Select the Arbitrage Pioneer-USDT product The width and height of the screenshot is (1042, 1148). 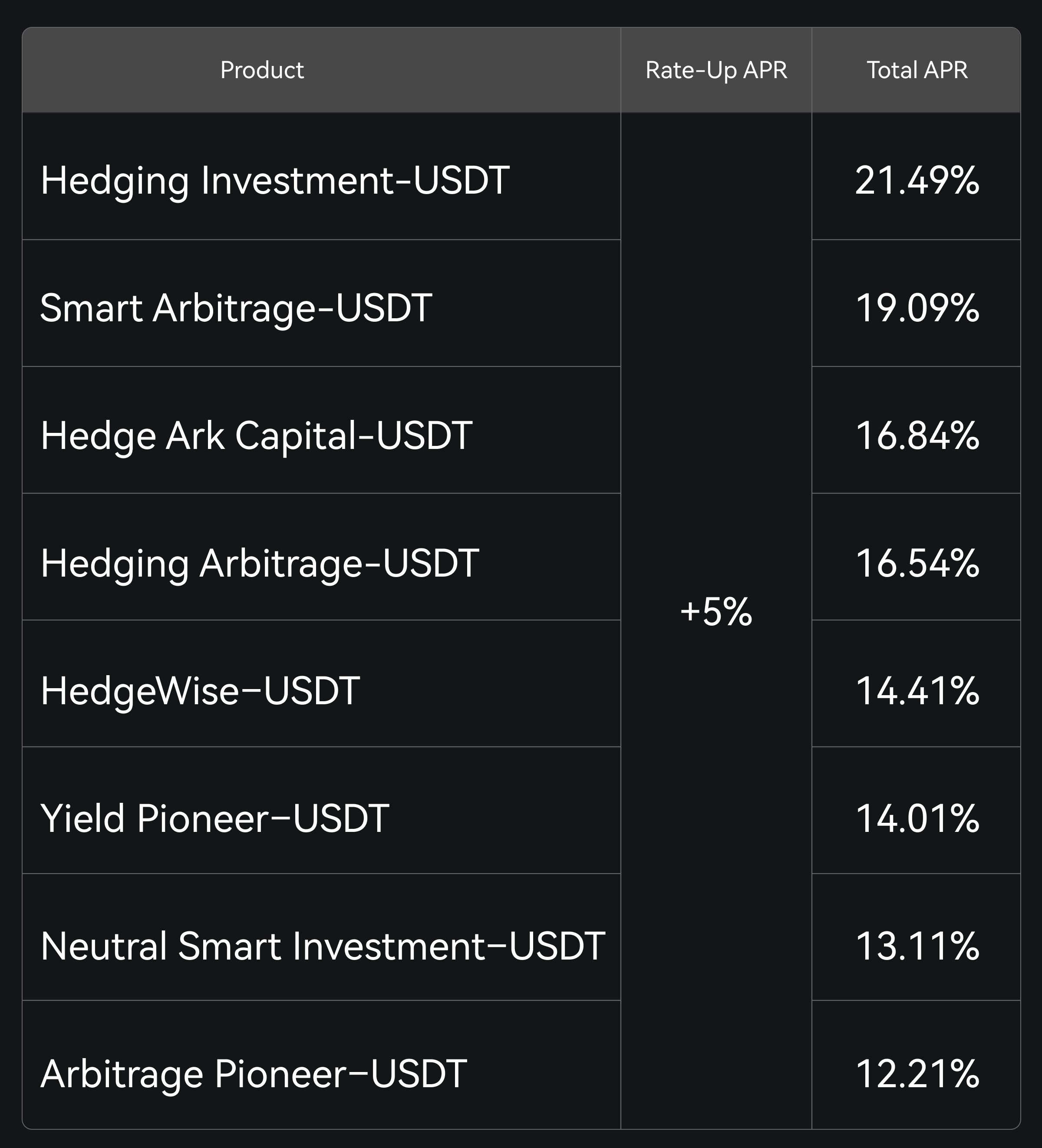click(x=254, y=1073)
